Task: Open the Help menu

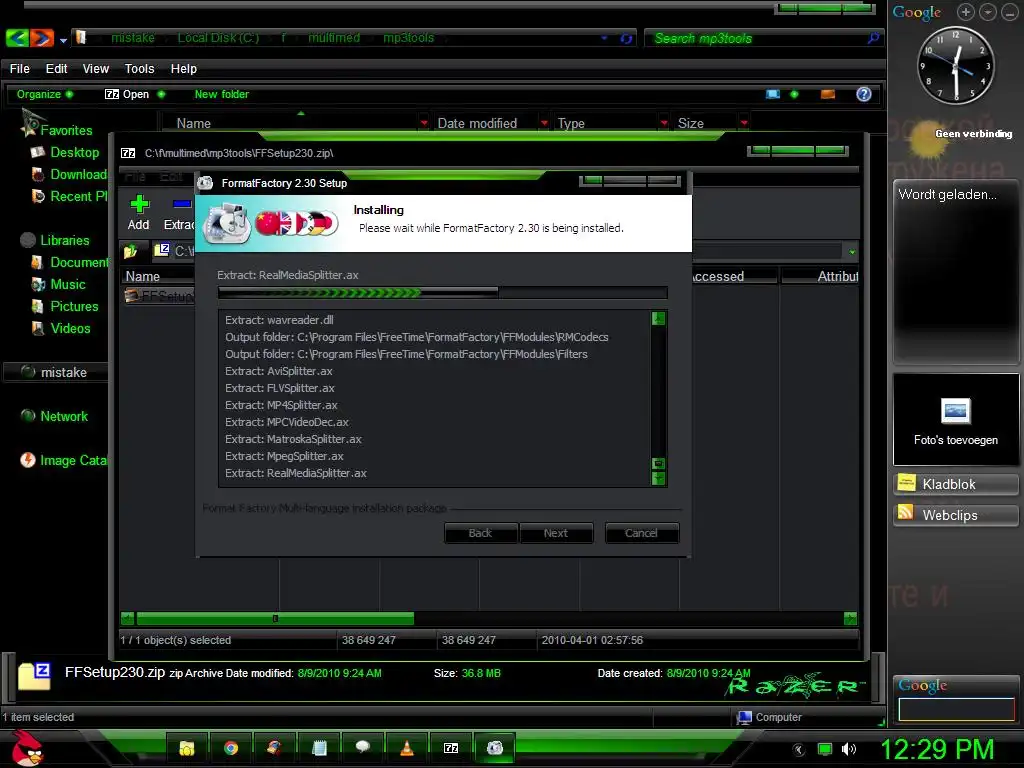Action: [x=184, y=69]
